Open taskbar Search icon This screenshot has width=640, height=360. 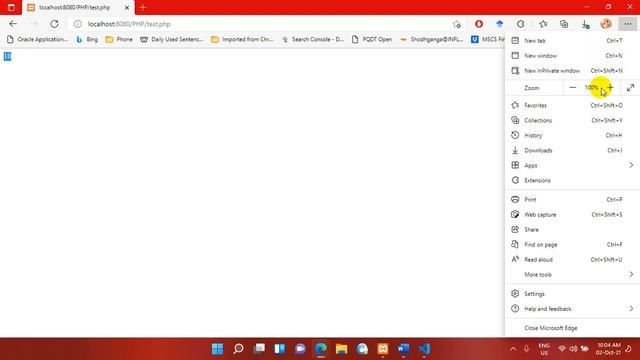[x=238, y=349]
